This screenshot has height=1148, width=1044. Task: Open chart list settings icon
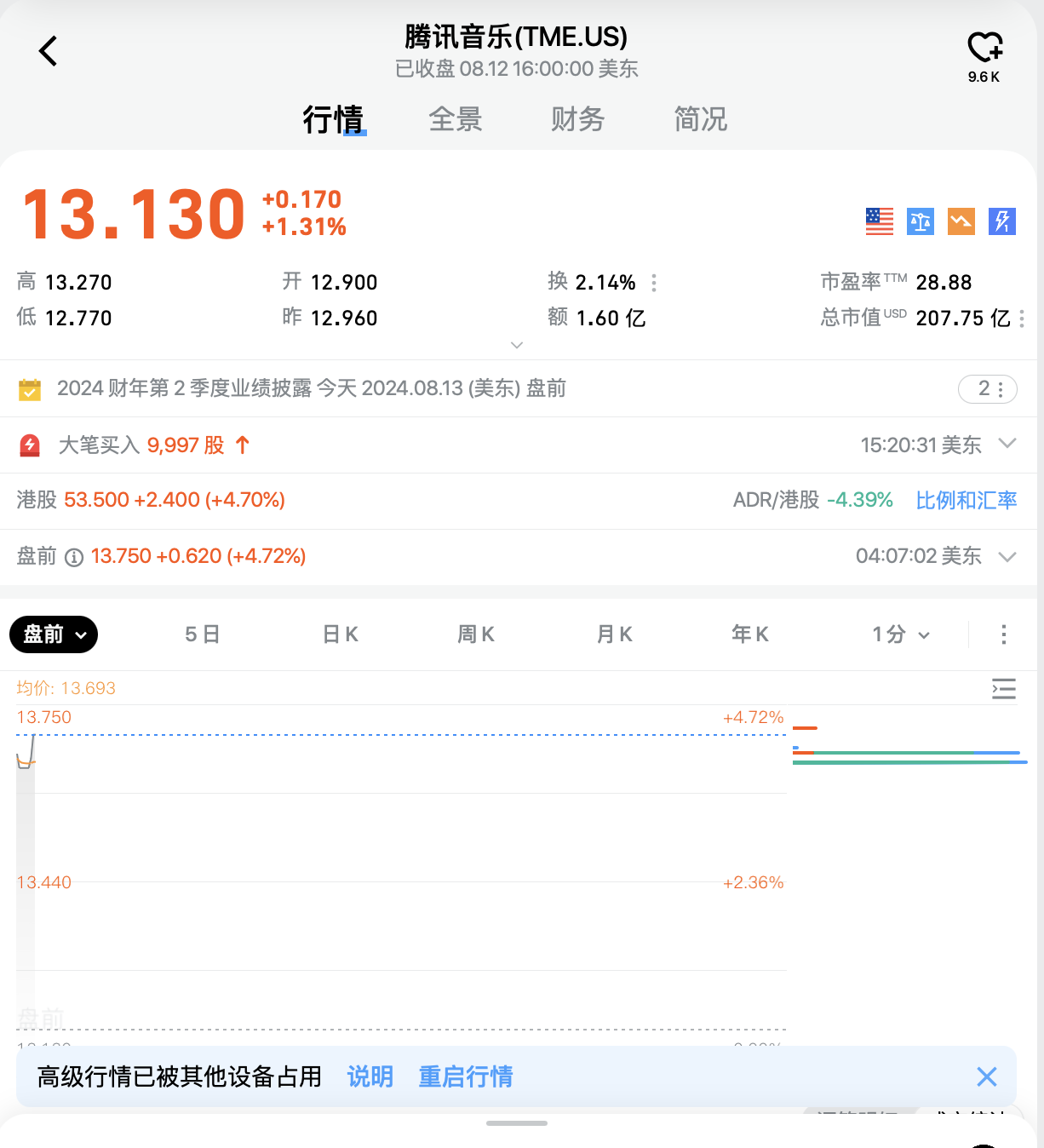[1004, 689]
